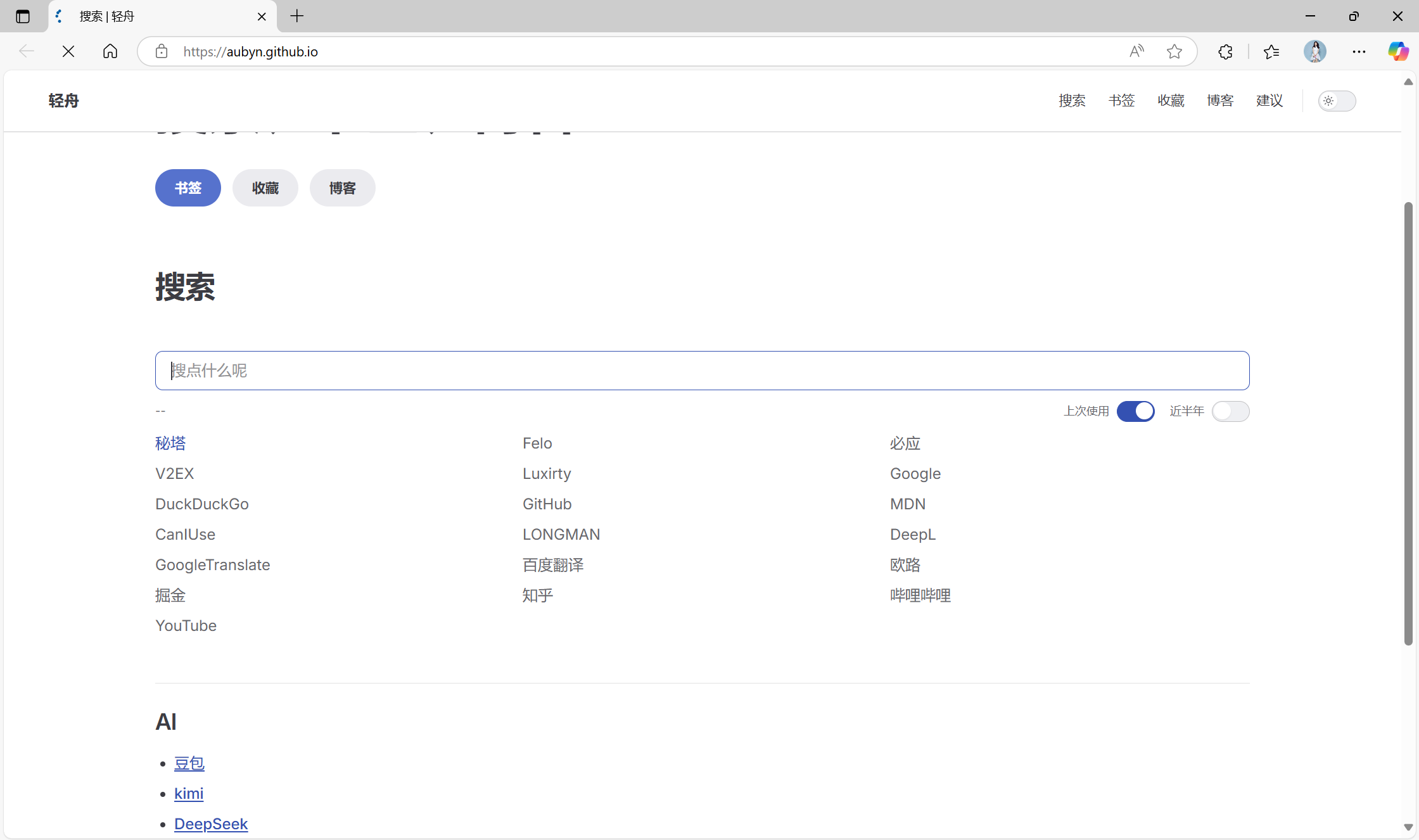Viewport: 1419px width, 840px height.
Task: Toggle the dark mode theme switch
Action: (x=1337, y=101)
